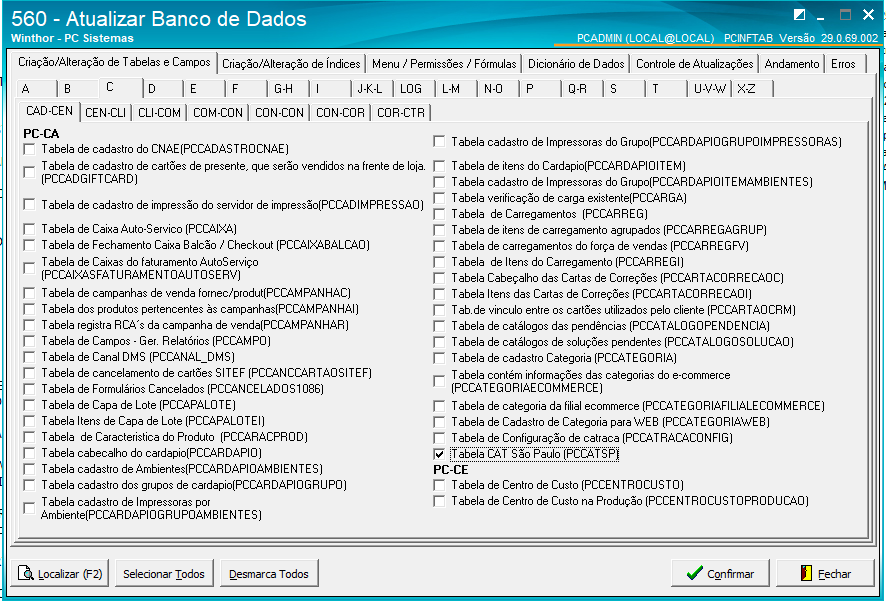The image size is (886, 601).
Task: Select the PCCARREGI checkbox
Action: coord(439,262)
